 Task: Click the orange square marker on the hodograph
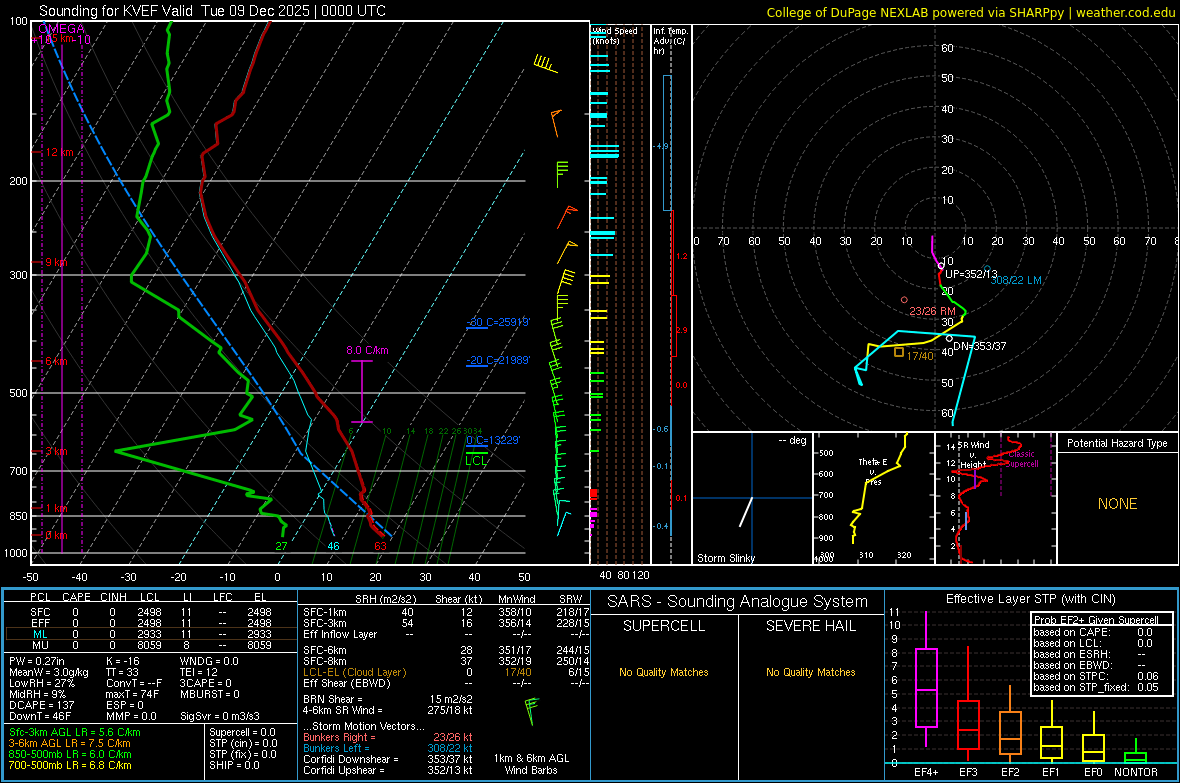899,352
